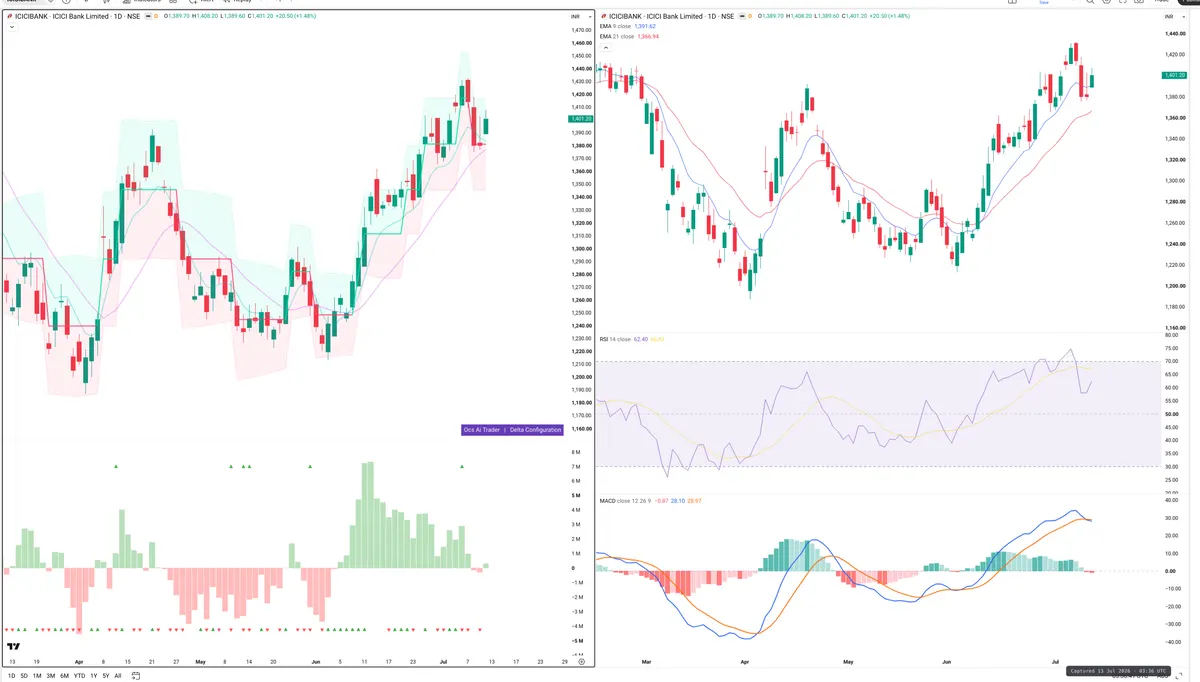Click the MACD signal value 28.97
This screenshot has width=1200, height=682.
tap(695, 501)
